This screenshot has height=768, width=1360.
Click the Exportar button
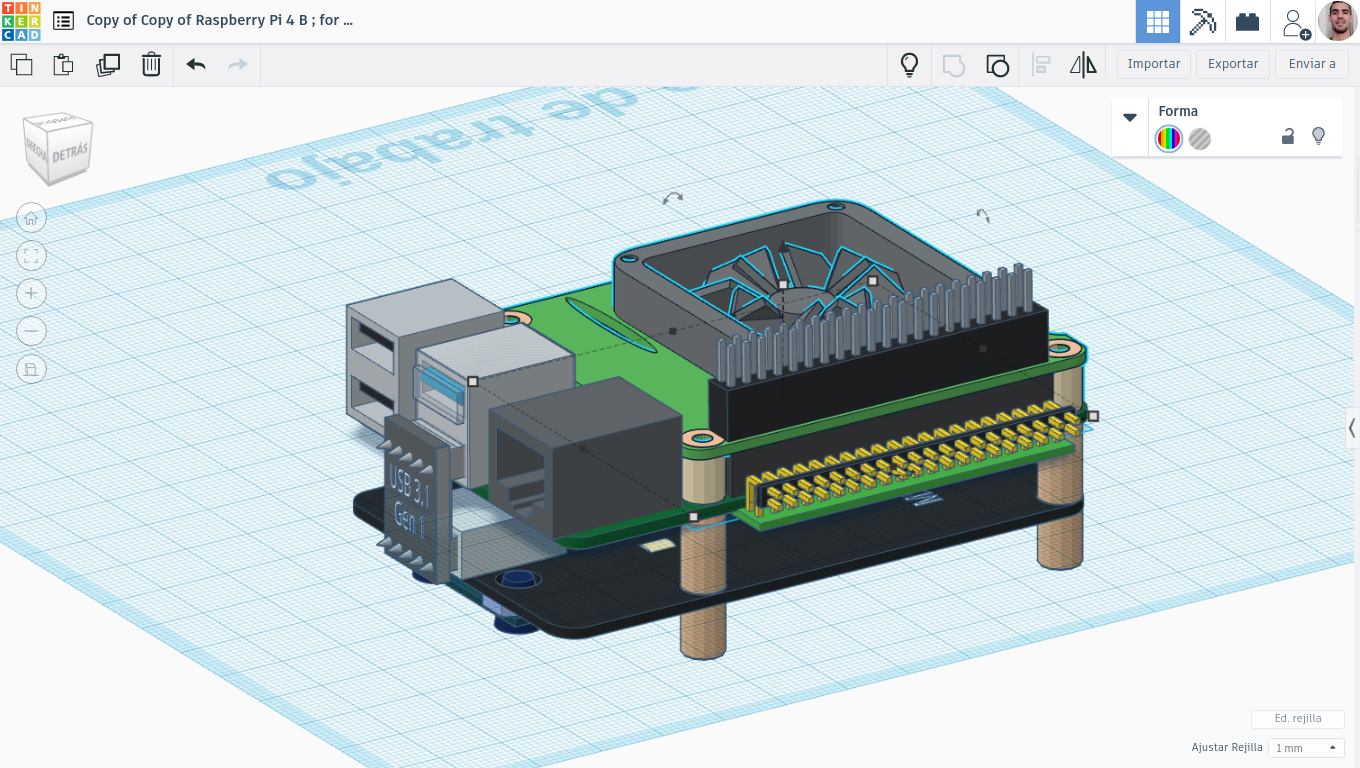pyautogui.click(x=1233, y=64)
